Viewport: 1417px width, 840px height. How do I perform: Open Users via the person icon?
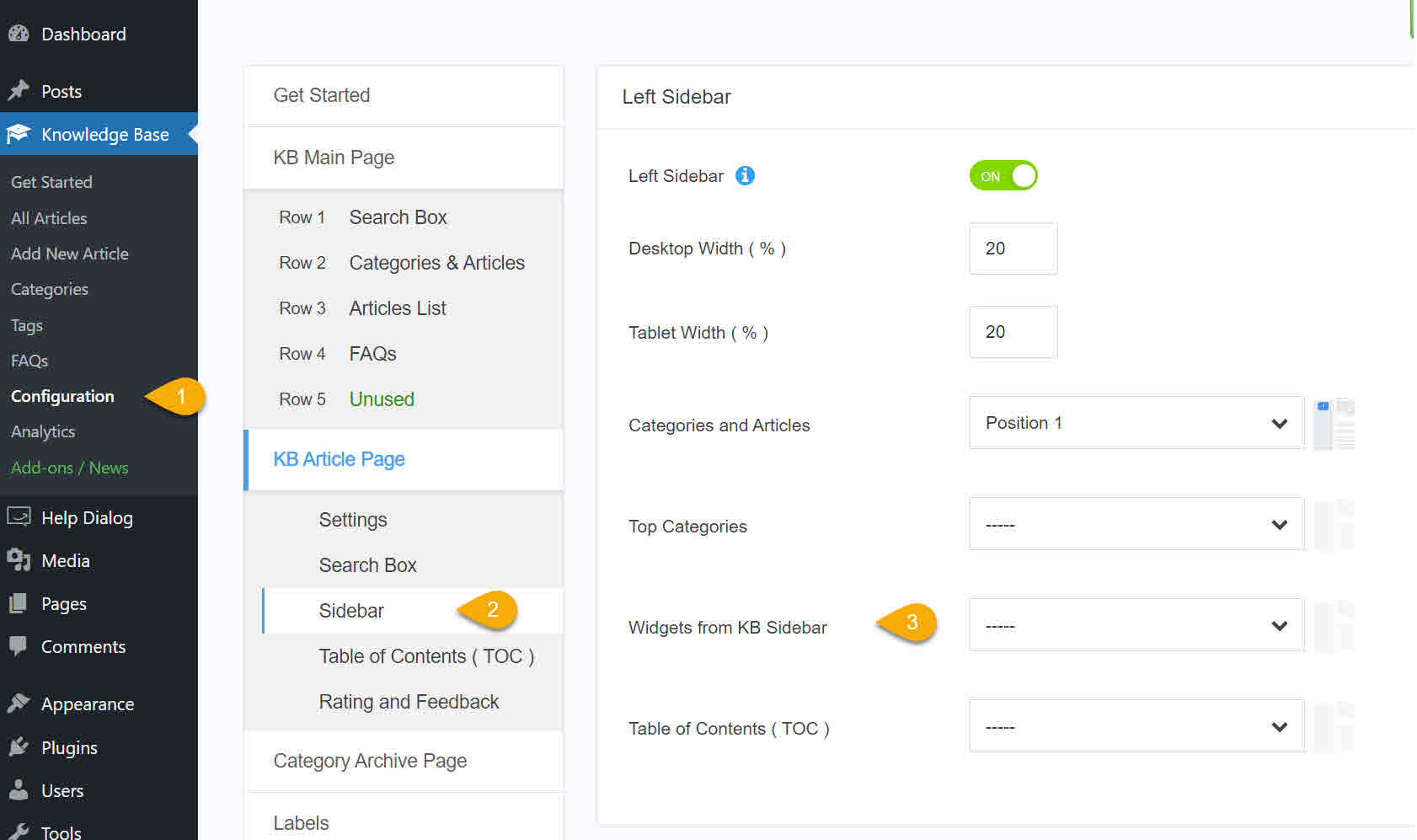tap(19, 790)
